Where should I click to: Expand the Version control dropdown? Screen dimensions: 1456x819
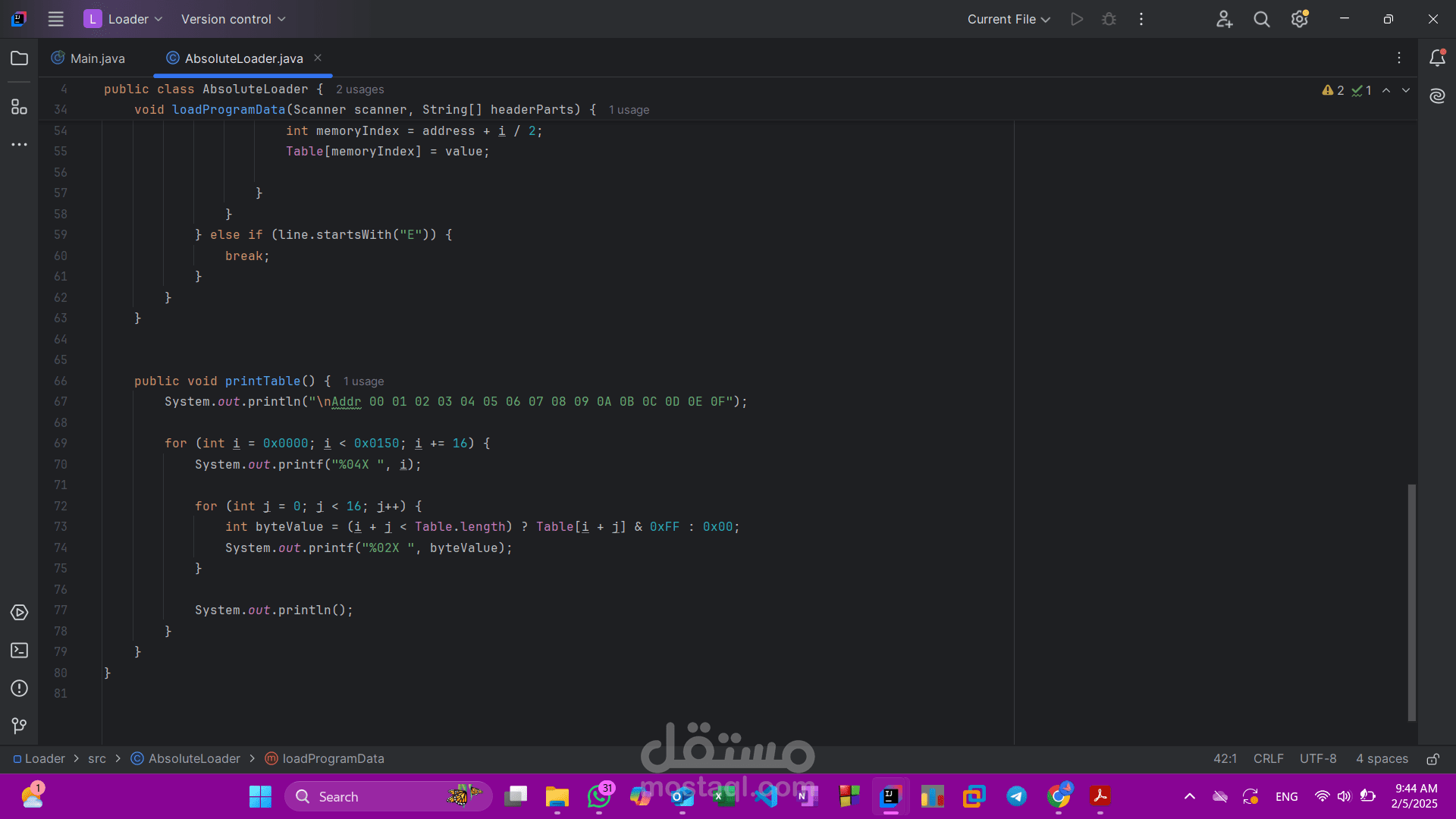[233, 19]
